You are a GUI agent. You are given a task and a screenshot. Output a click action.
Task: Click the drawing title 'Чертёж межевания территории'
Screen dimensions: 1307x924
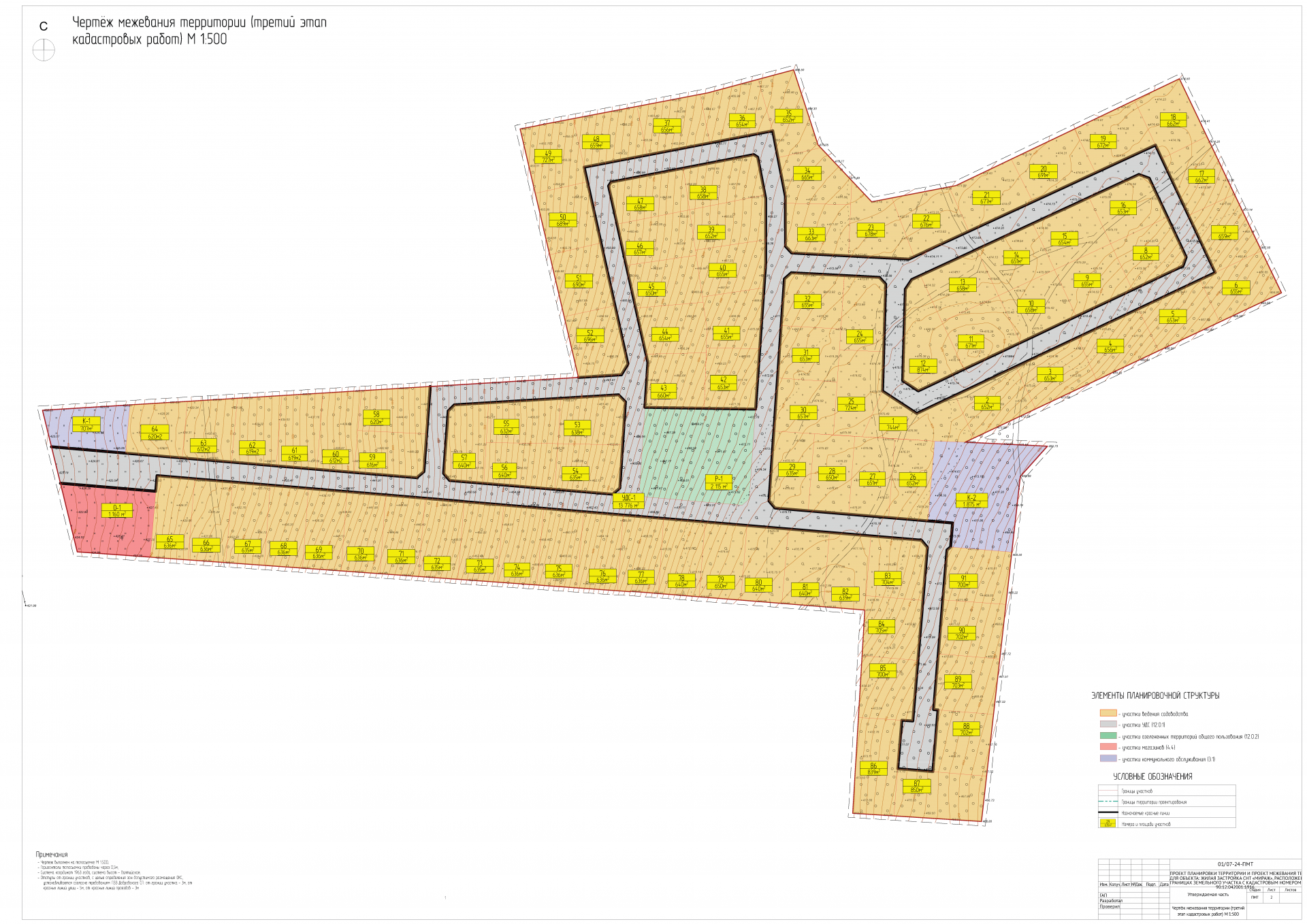tap(159, 22)
